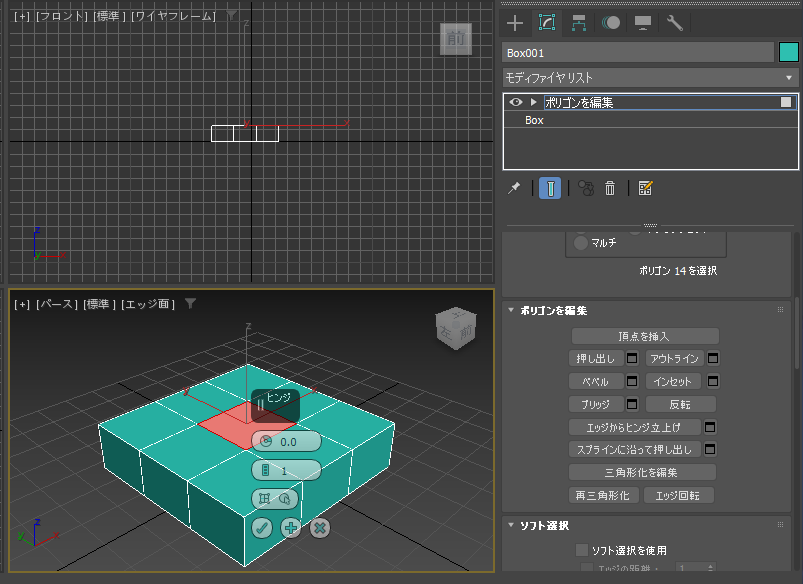
Task: Open ベベル settings box icon
Action: [x=632, y=381]
